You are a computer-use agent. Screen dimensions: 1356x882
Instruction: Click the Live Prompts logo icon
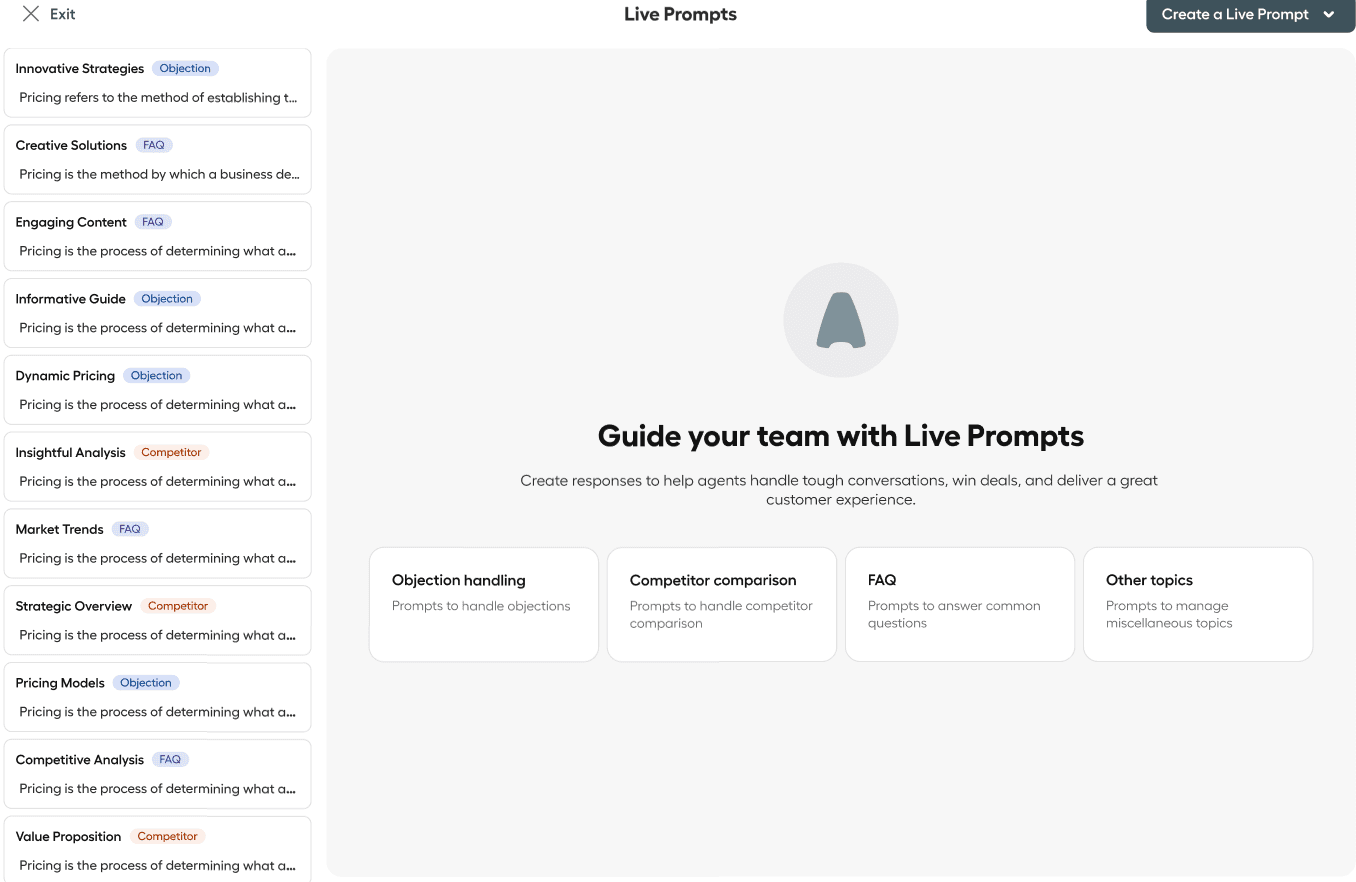click(840, 320)
